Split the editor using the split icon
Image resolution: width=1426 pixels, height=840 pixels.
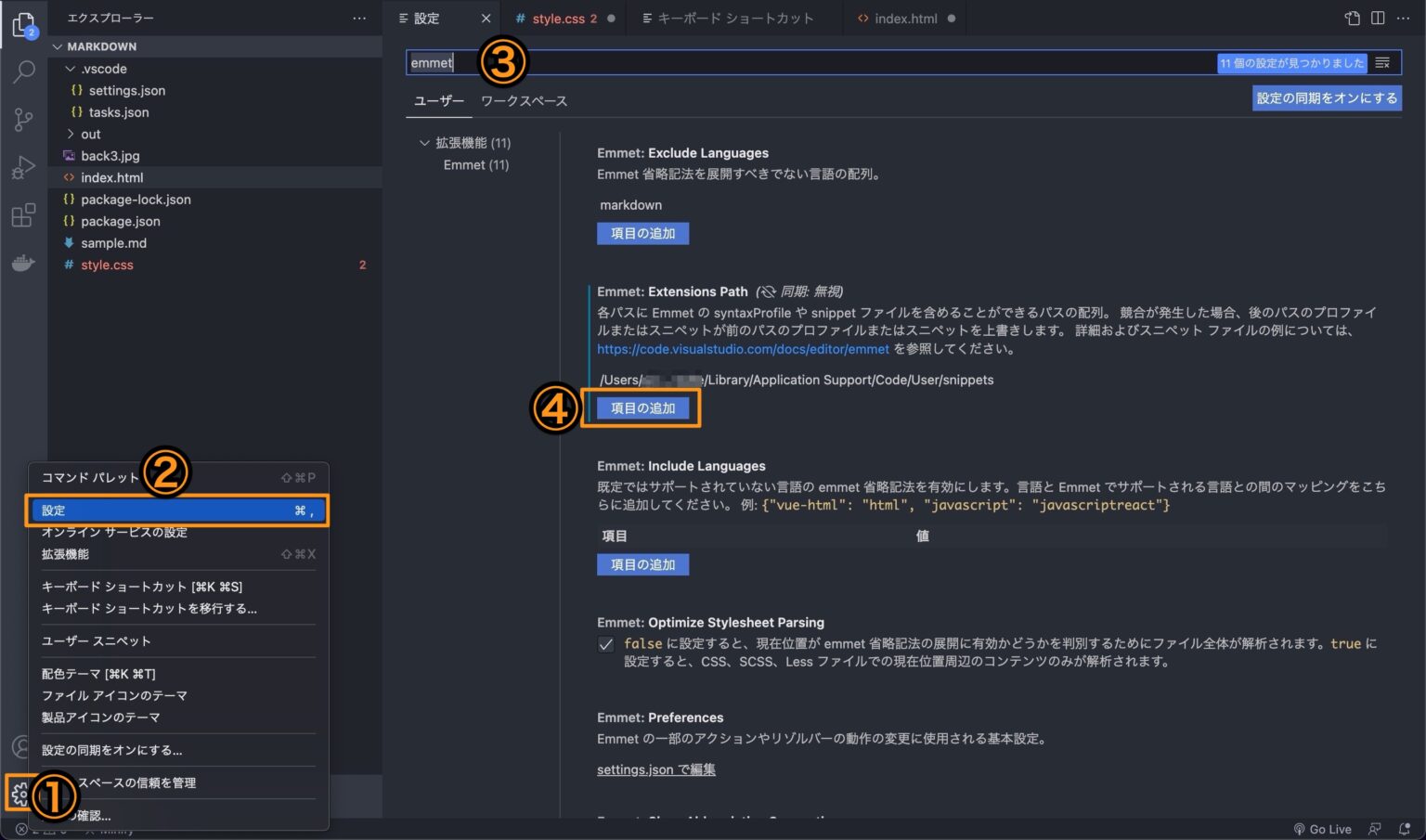[1378, 17]
